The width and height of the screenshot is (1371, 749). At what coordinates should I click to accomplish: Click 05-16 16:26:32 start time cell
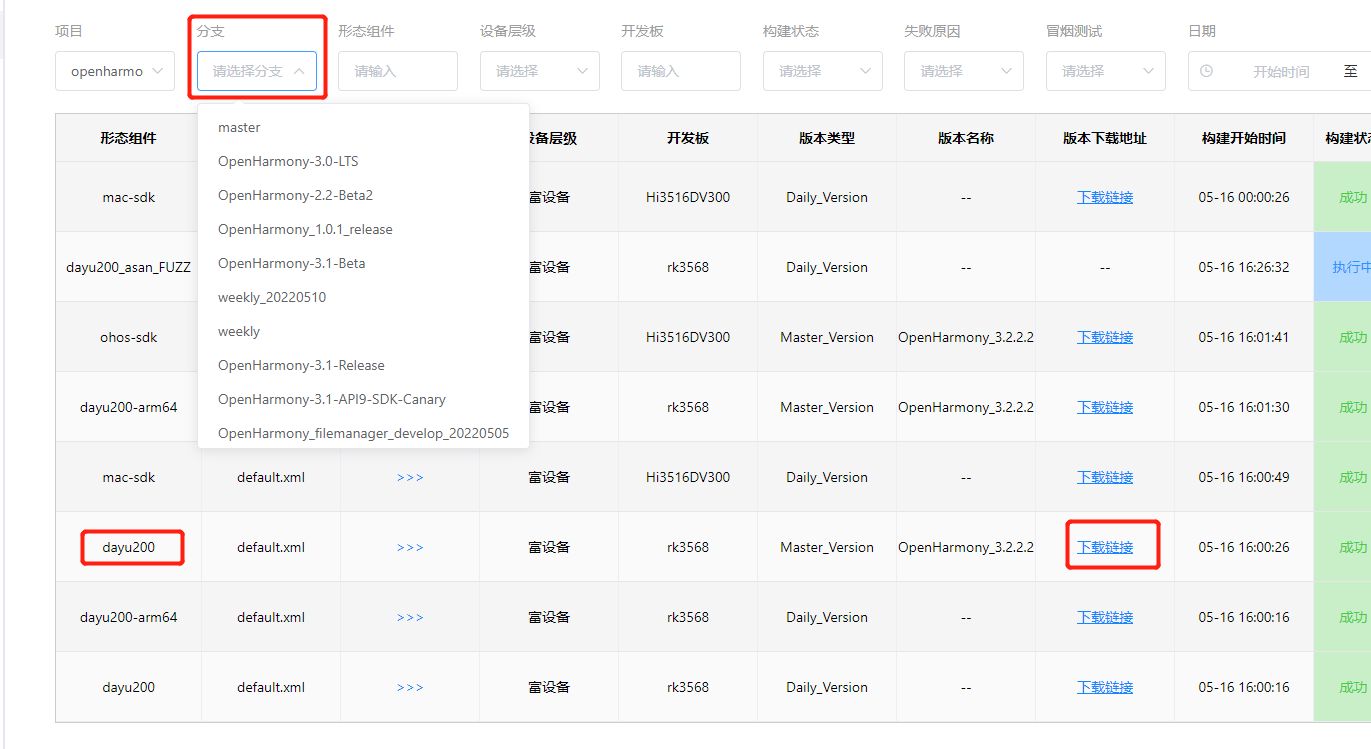tap(1244, 267)
